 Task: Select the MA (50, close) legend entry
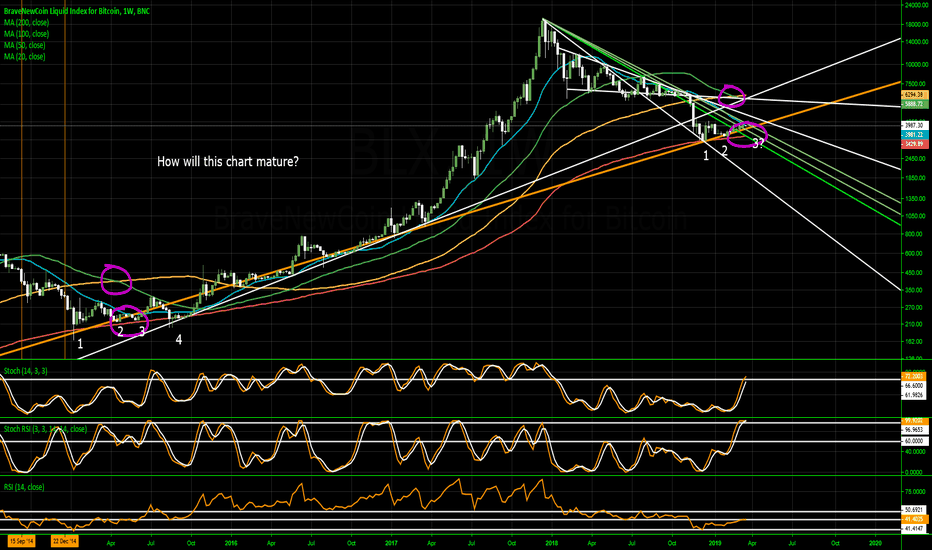click(24, 45)
